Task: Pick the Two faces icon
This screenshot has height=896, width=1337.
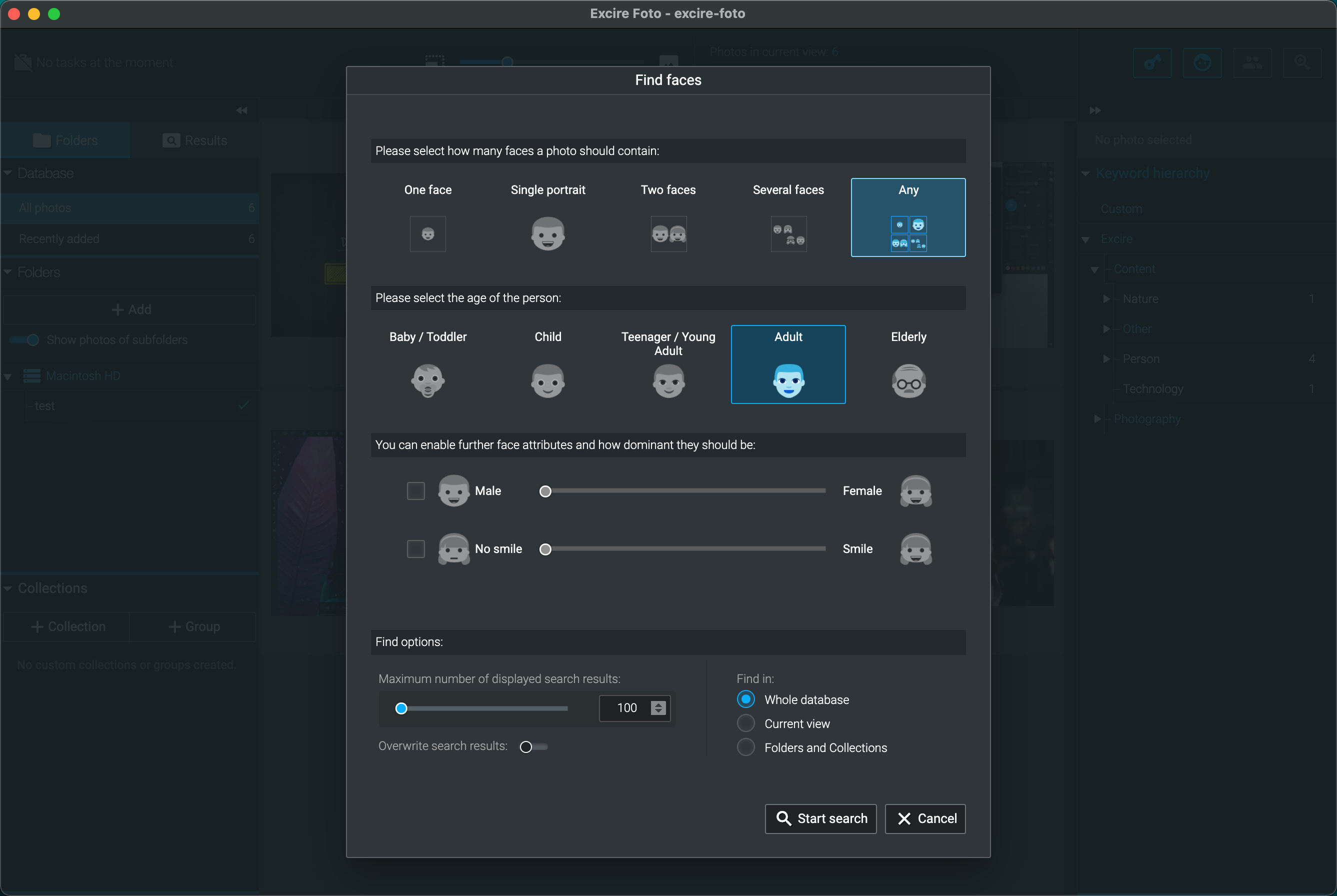Action: (668, 233)
